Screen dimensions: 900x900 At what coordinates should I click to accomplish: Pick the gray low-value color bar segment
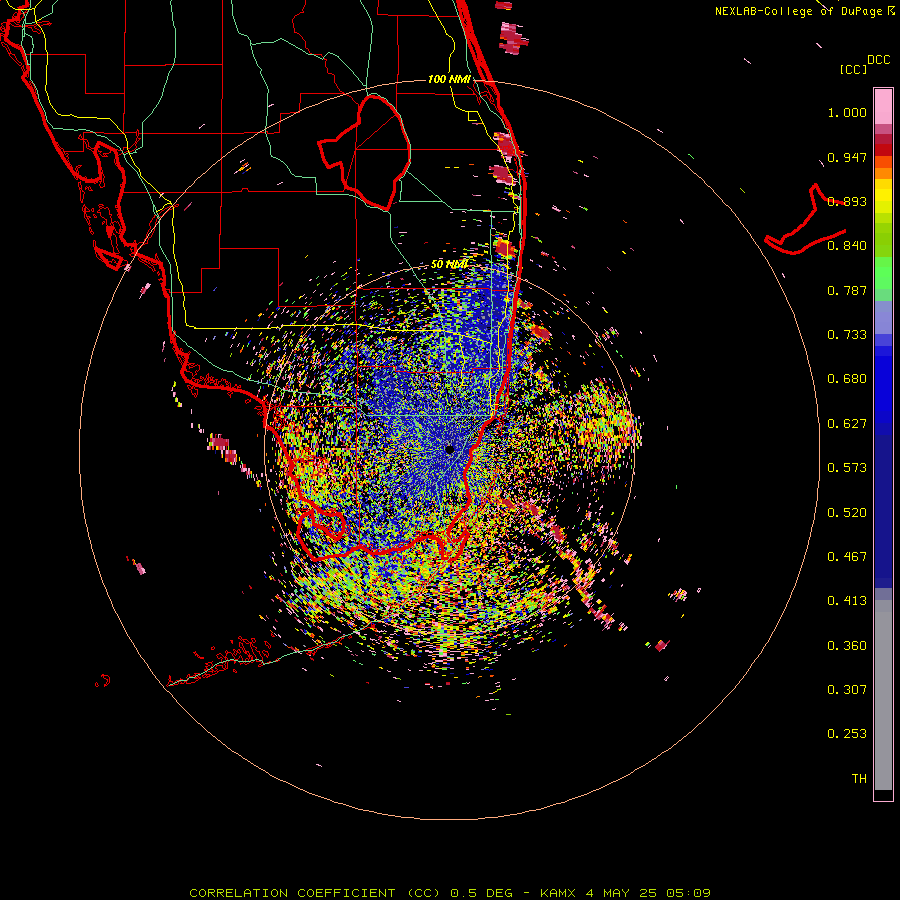point(883,695)
